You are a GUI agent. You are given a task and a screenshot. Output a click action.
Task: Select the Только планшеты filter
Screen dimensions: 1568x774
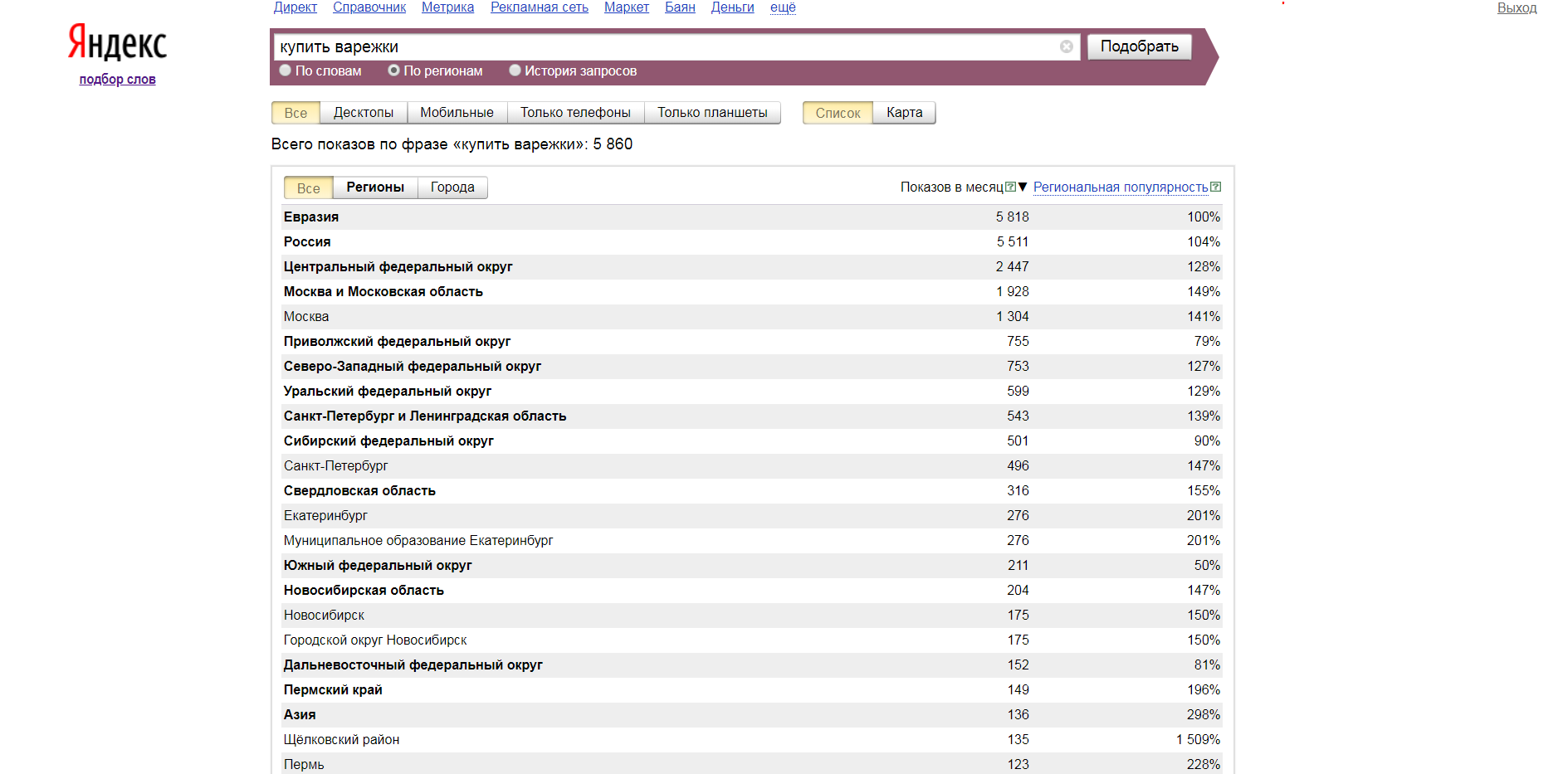pyautogui.click(x=712, y=113)
